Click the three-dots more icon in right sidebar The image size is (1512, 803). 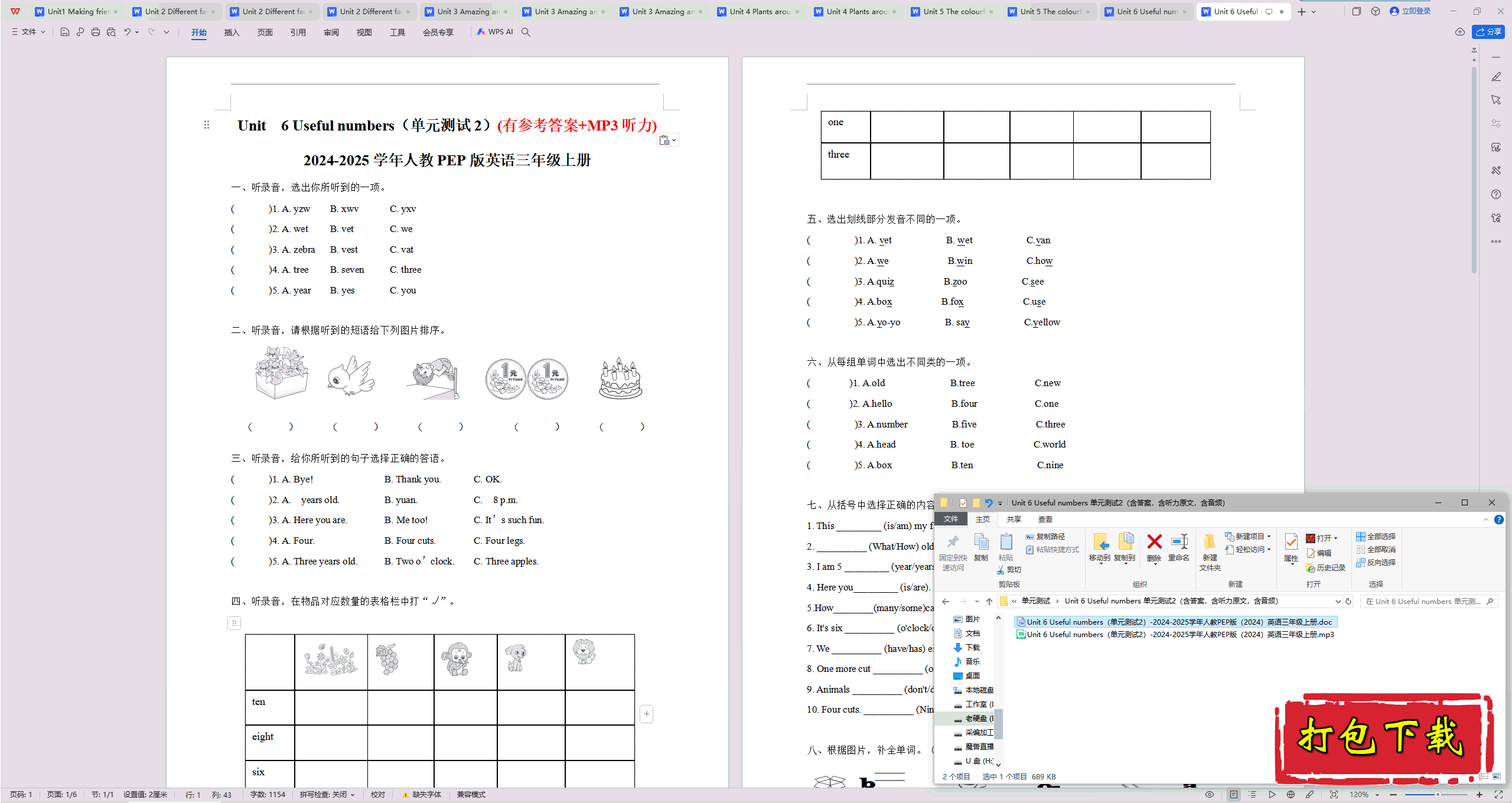pyautogui.click(x=1496, y=241)
